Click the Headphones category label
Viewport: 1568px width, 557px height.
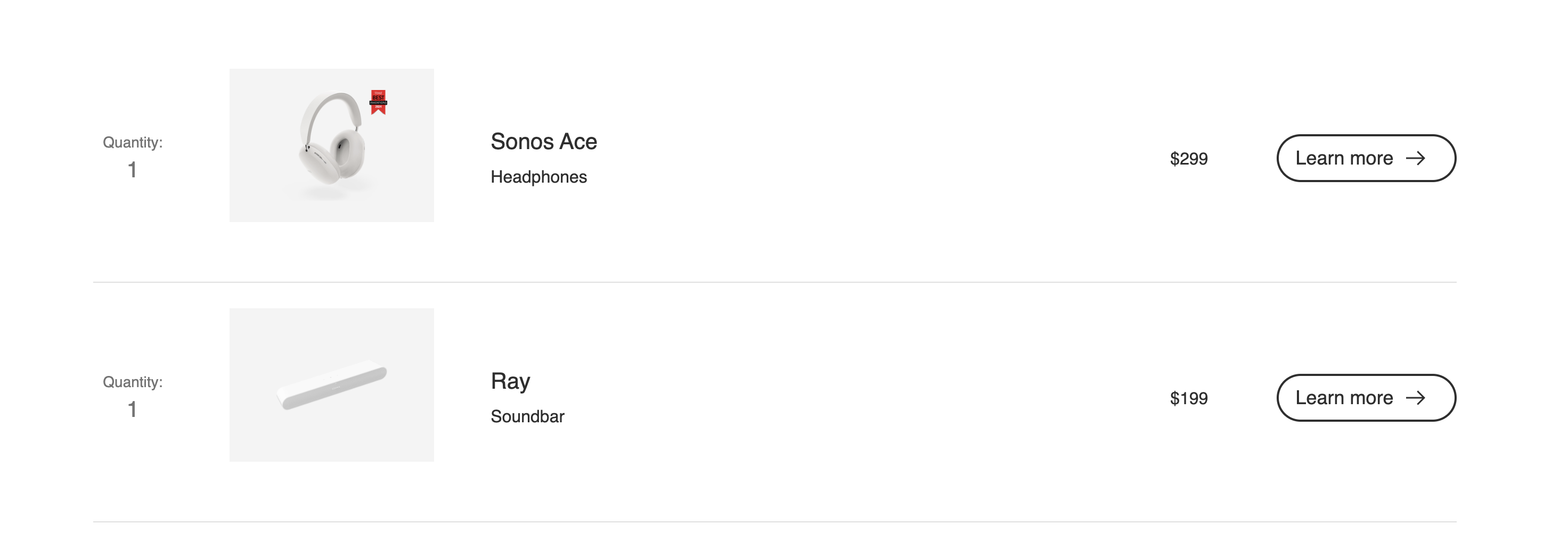tap(538, 177)
